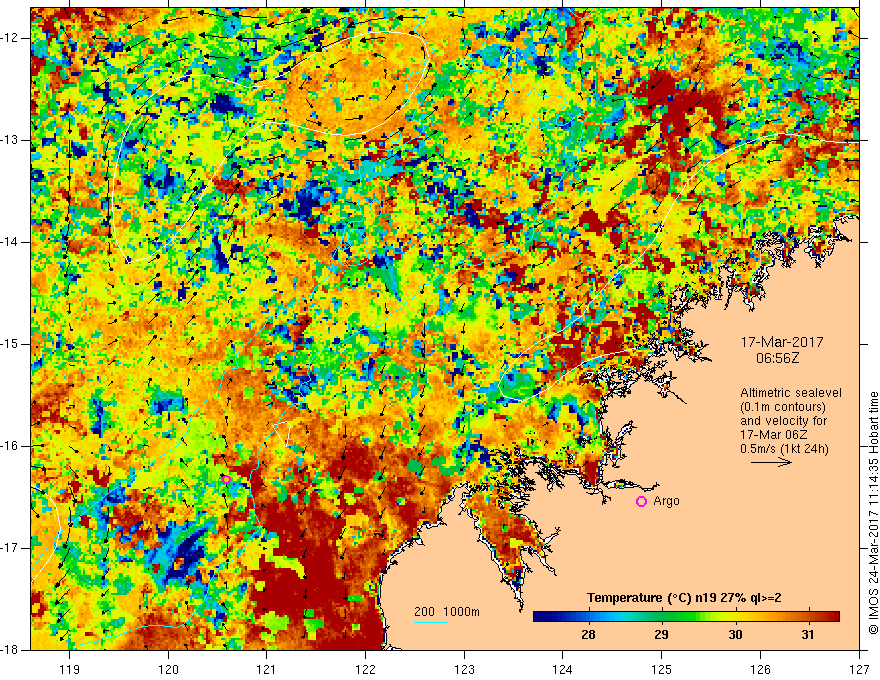Screen dimensions: 880x680
Task: Click the '0.5m/s (1kt 24h)' text
Action: [784, 449]
